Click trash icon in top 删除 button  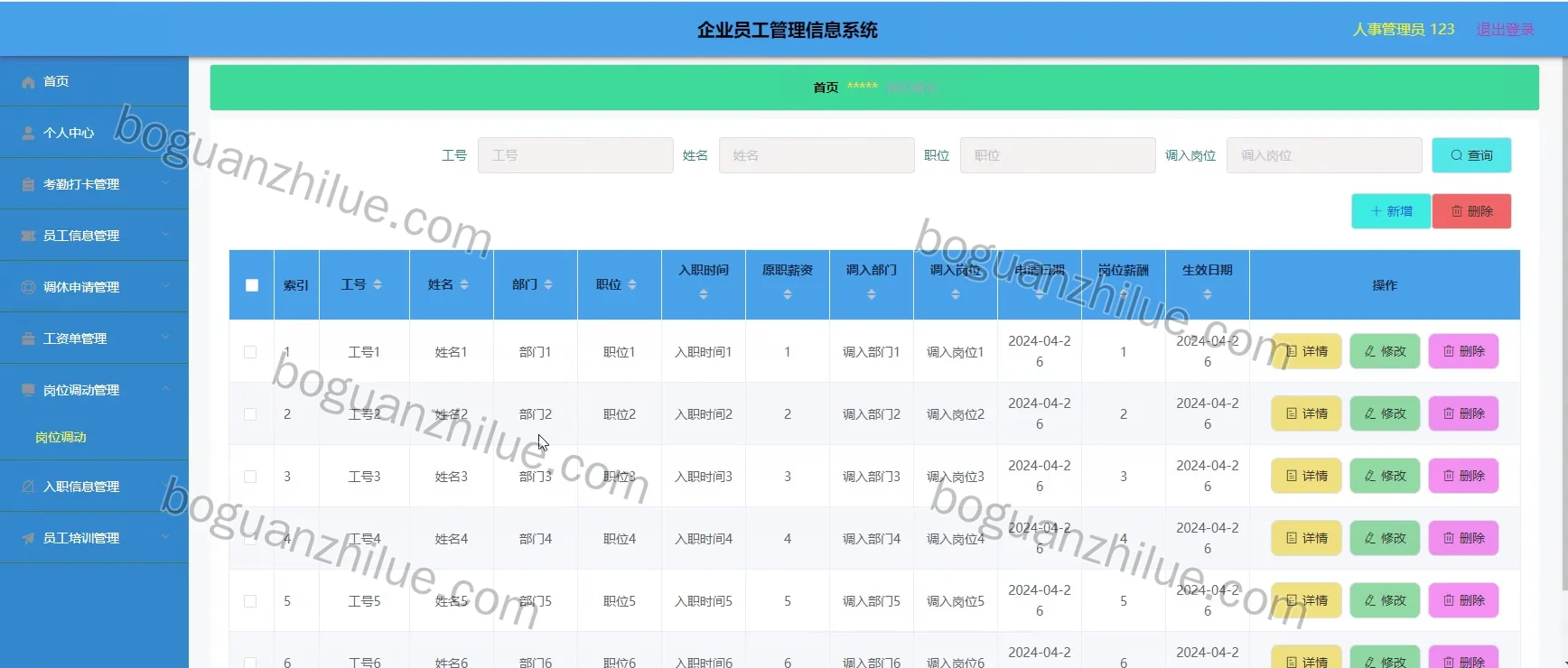(x=1457, y=212)
